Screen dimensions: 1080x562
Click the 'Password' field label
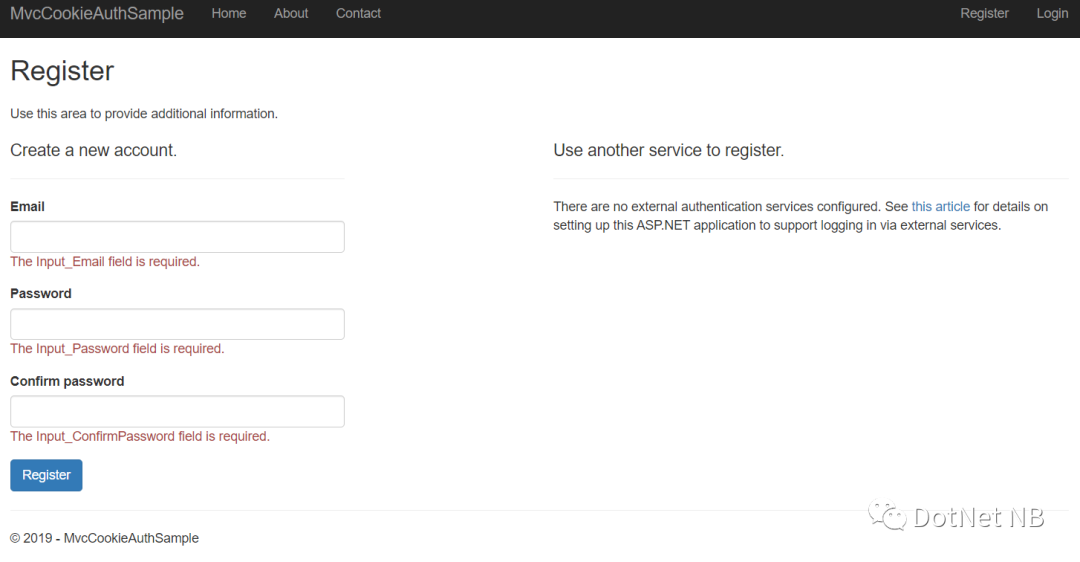(x=41, y=293)
